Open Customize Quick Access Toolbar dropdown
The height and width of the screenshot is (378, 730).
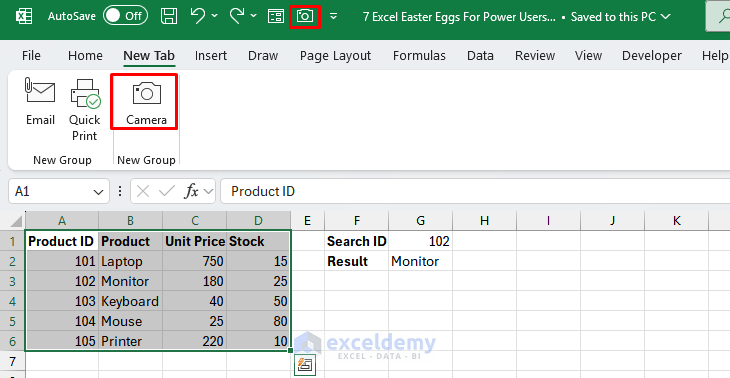[333, 17]
